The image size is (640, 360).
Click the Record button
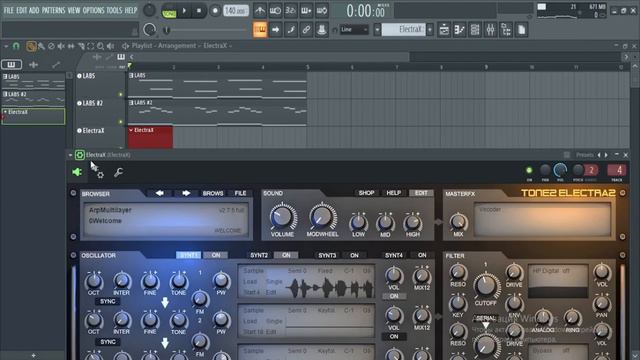coord(215,11)
